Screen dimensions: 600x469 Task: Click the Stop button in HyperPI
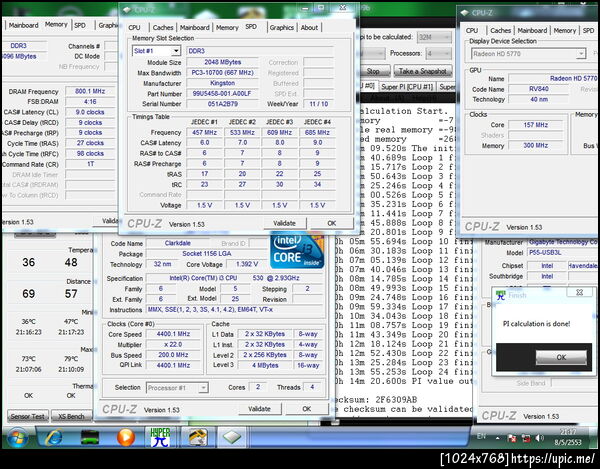[373, 71]
